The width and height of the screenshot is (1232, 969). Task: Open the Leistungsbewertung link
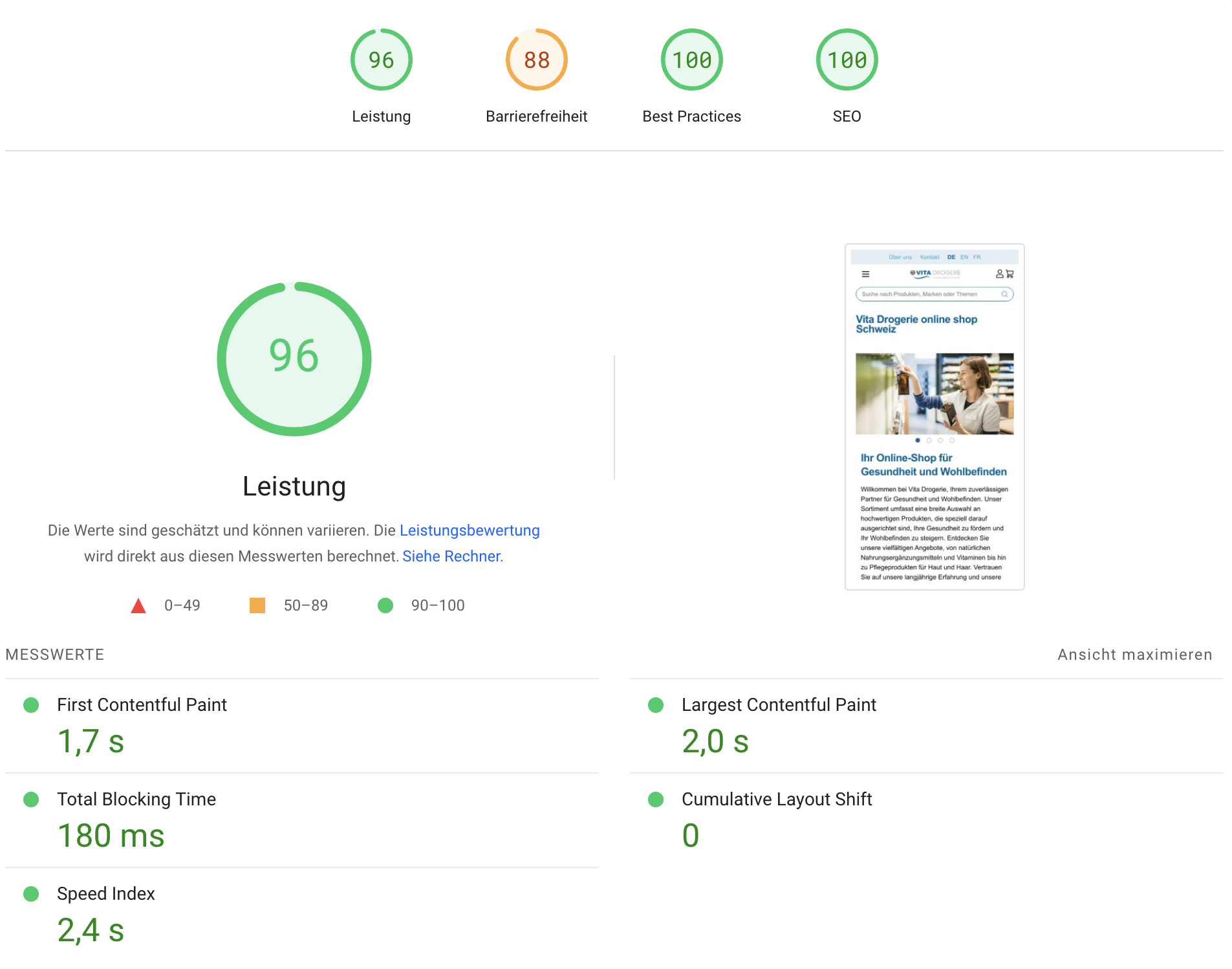click(470, 530)
